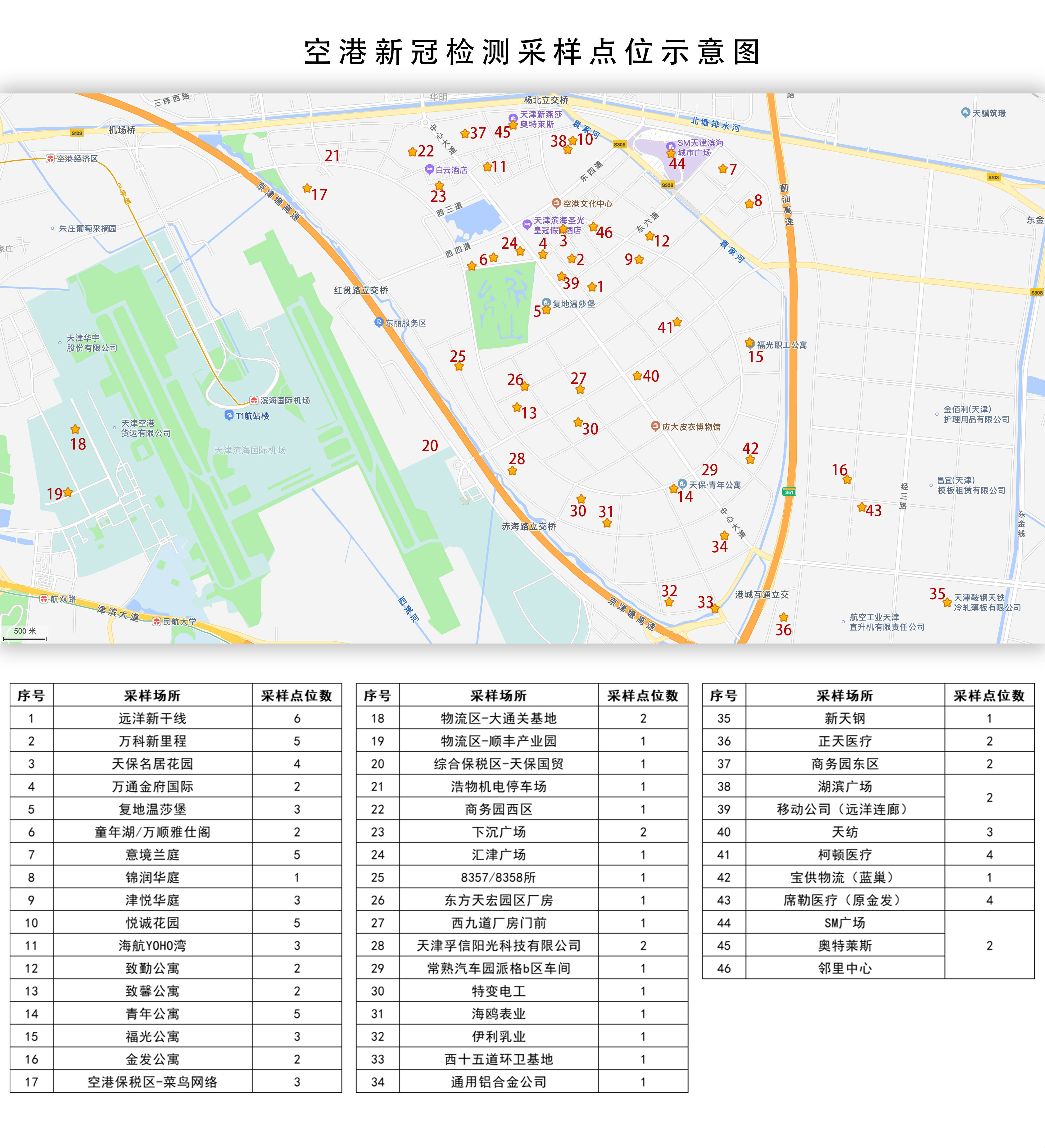Click the star marker numbered 46

tap(593, 227)
